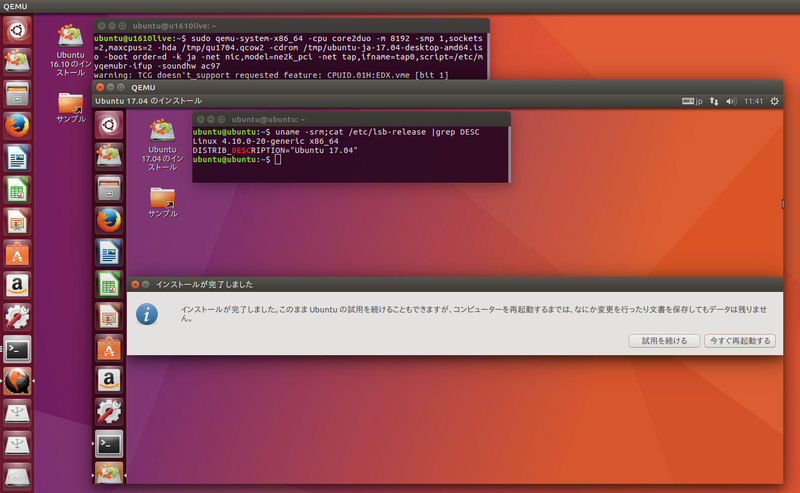The image size is (800, 493).
Task: Open Writer in the guest launcher
Action: [x=109, y=253]
